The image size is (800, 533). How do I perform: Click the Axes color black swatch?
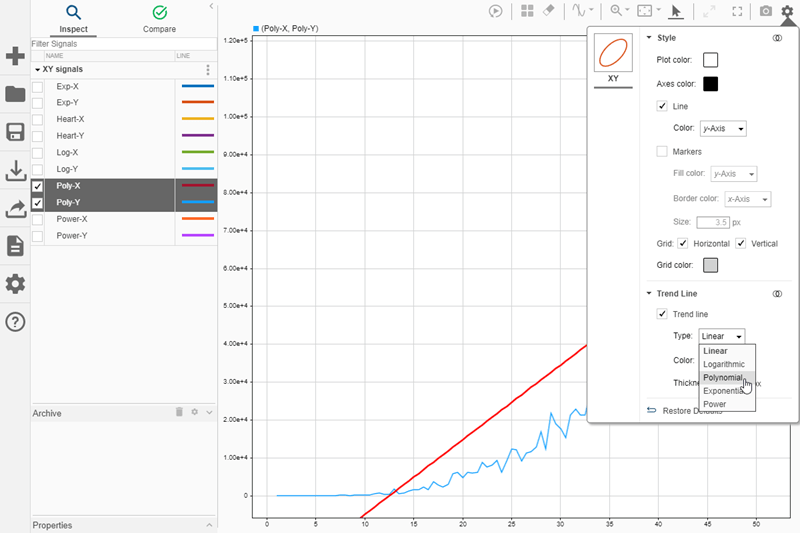[710, 84]
